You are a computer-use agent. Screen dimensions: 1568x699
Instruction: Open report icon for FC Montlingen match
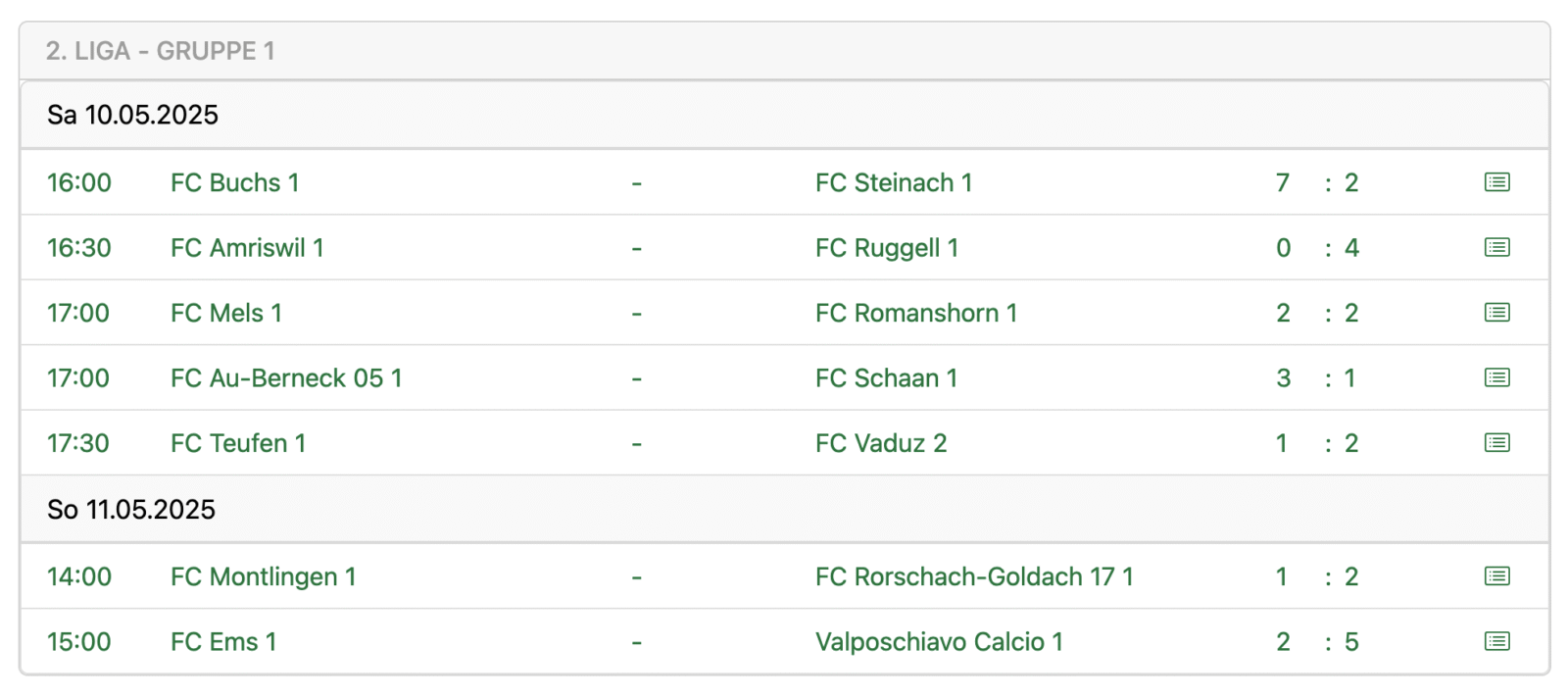(1496, 576)
